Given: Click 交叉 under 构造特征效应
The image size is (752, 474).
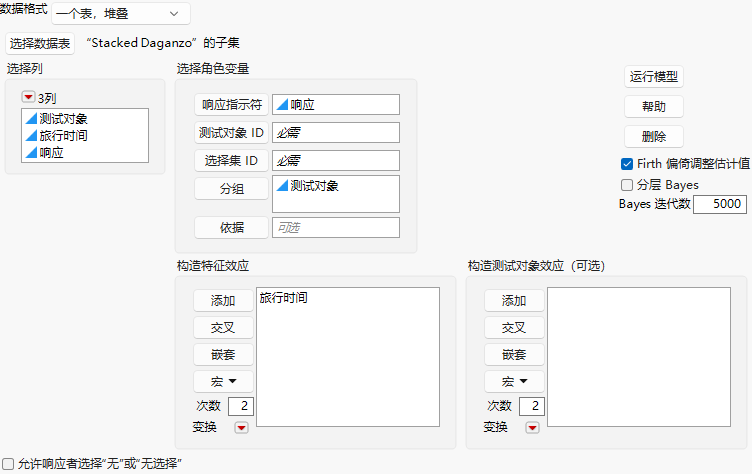Looking at the screenshot, I should 223,328.
